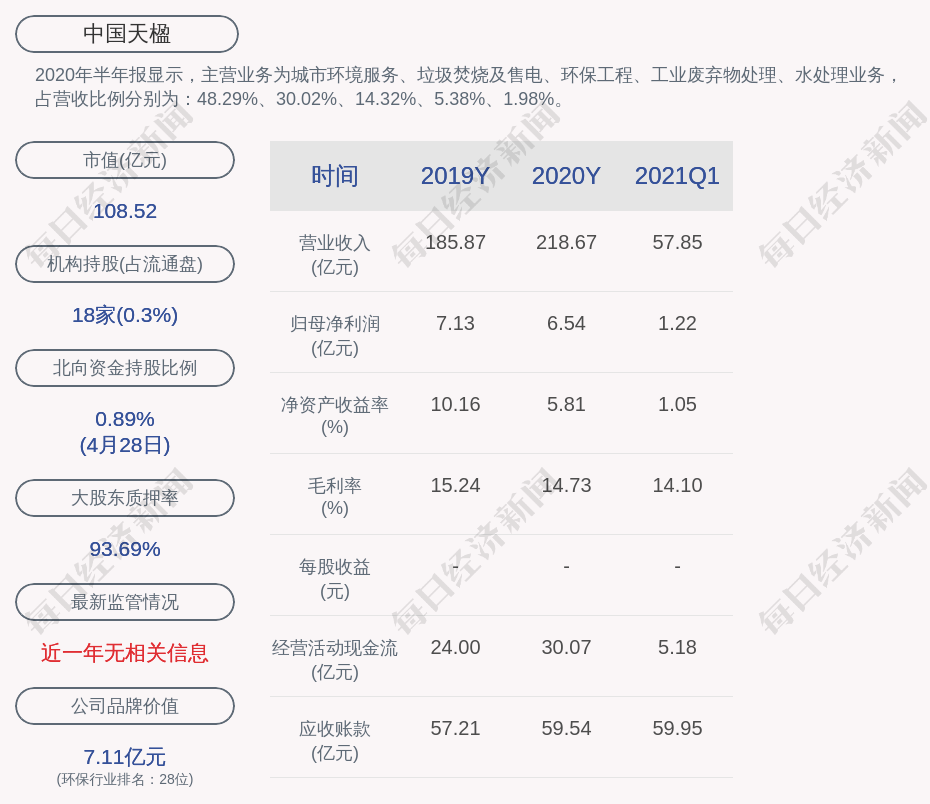Click the red 近一年无相关信息 text
This screenshot has height=804, width=930.
click(125, 653)
